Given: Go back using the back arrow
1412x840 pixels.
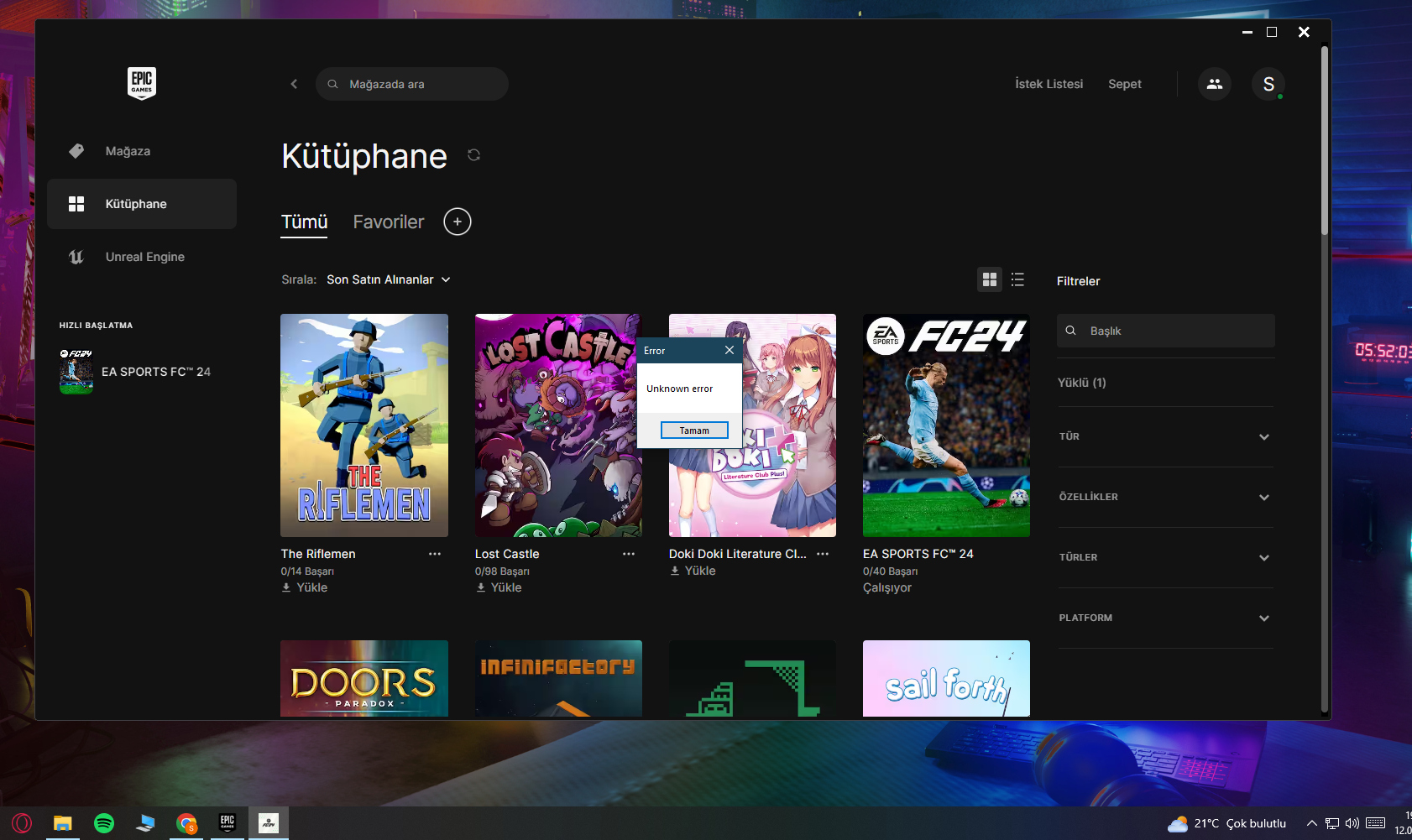Looking at the screenshot, I should click(294, 84).
